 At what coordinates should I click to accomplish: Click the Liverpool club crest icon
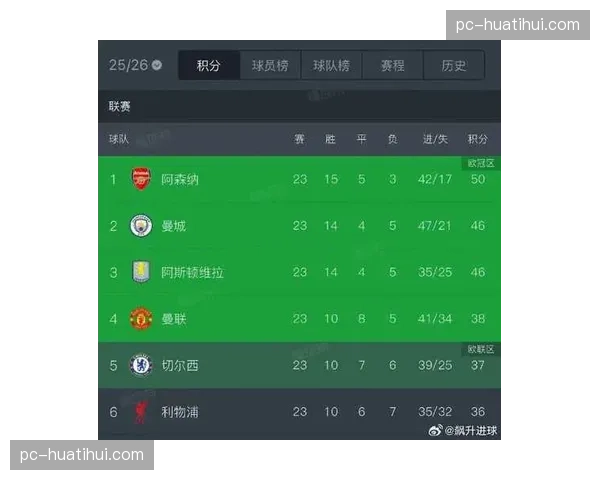pos(141,411)
